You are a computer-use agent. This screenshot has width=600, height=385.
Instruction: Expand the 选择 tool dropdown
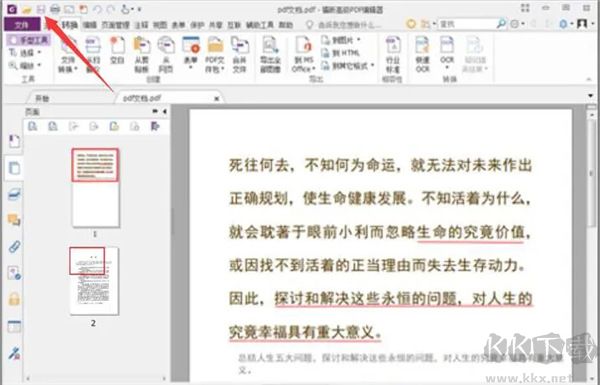[25, 53]
